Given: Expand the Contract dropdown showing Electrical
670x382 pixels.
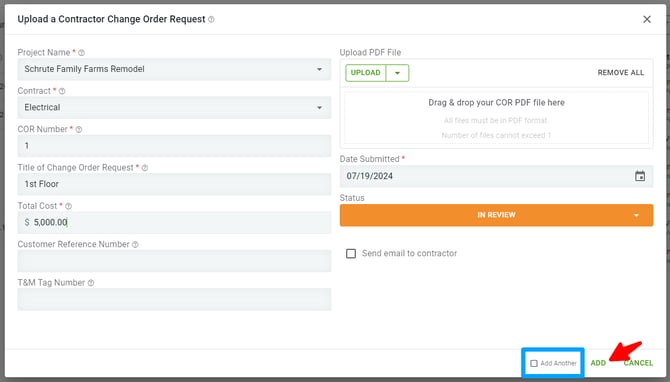Looking at the screenshot, I should 174,108.
